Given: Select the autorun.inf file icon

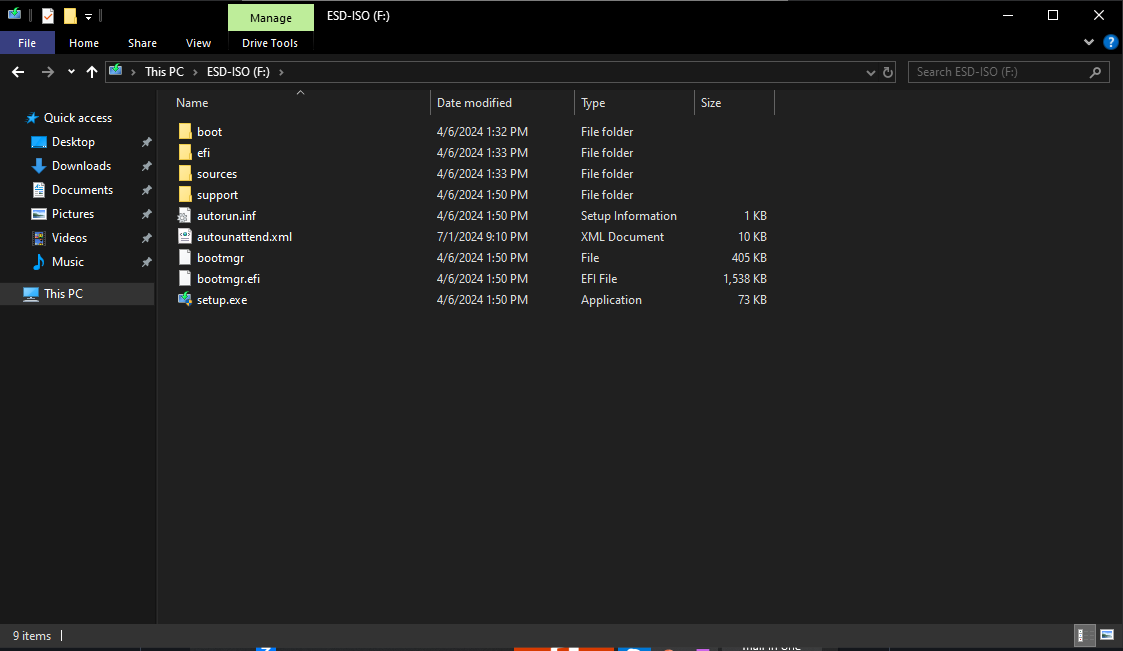Looking at the screenshot, I should [184, 216].
